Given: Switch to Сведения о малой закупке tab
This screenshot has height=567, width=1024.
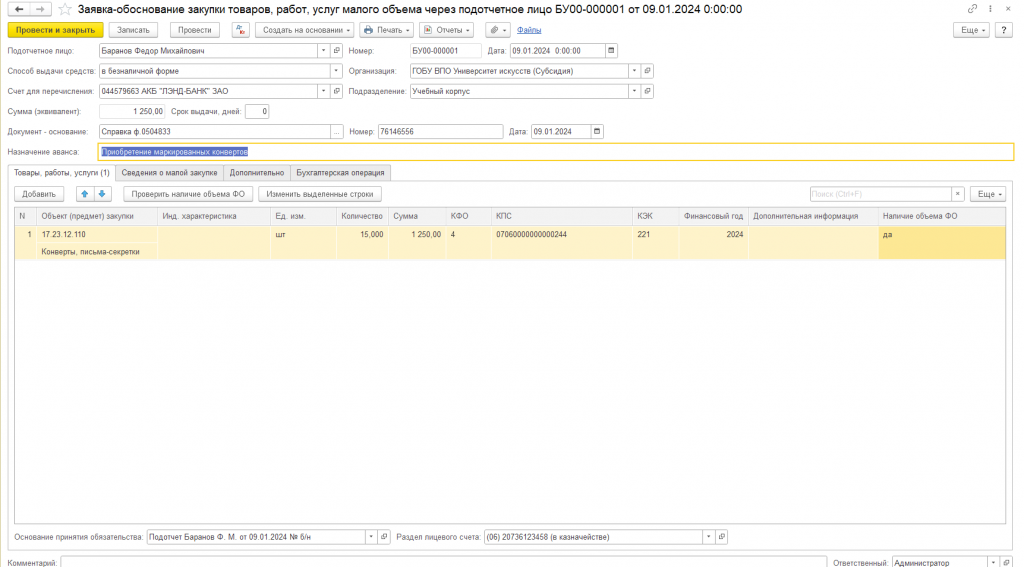Looking at the screenshot, I should coord(169,172).
